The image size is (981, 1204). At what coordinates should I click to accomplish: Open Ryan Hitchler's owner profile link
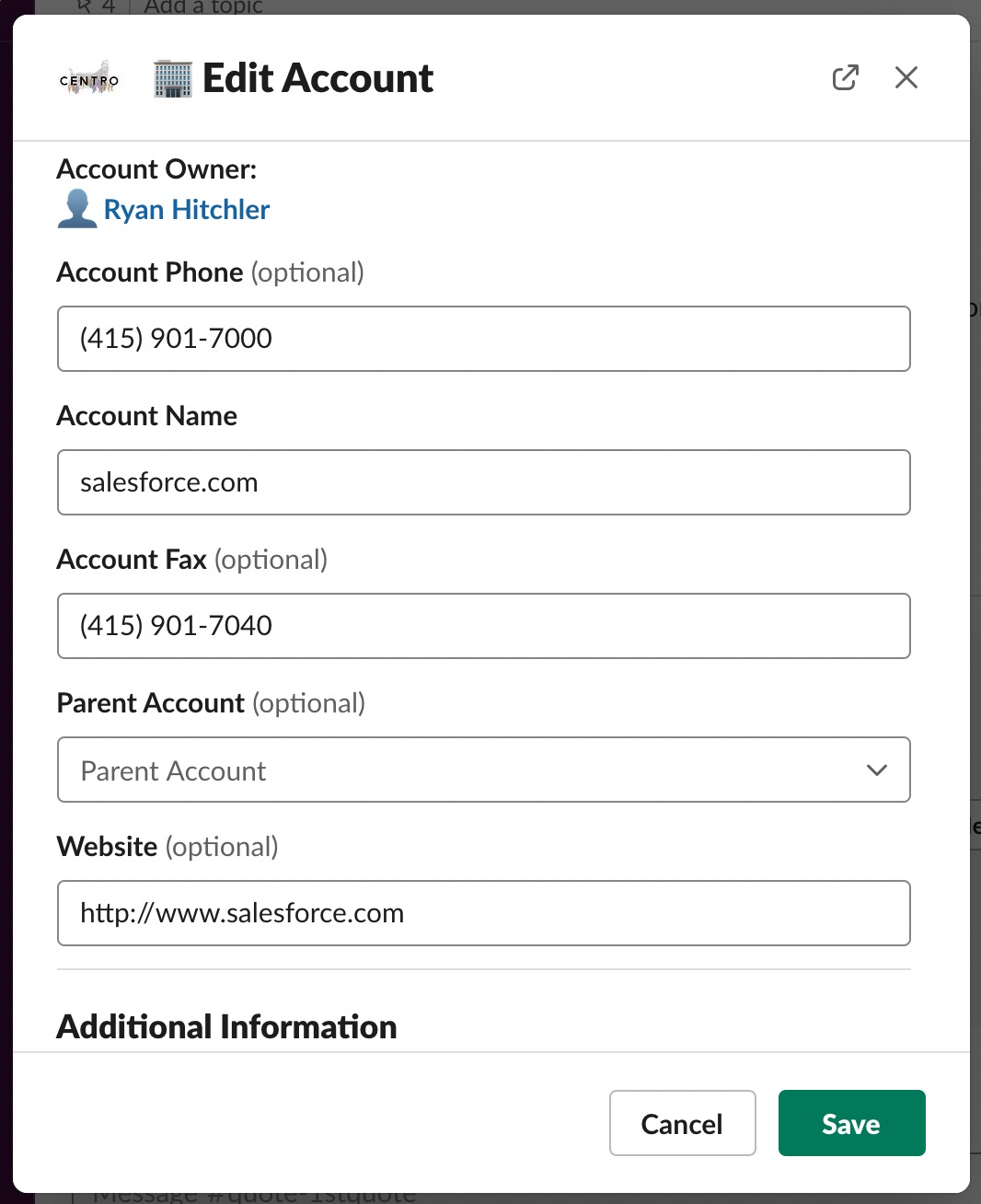[187, 210]
